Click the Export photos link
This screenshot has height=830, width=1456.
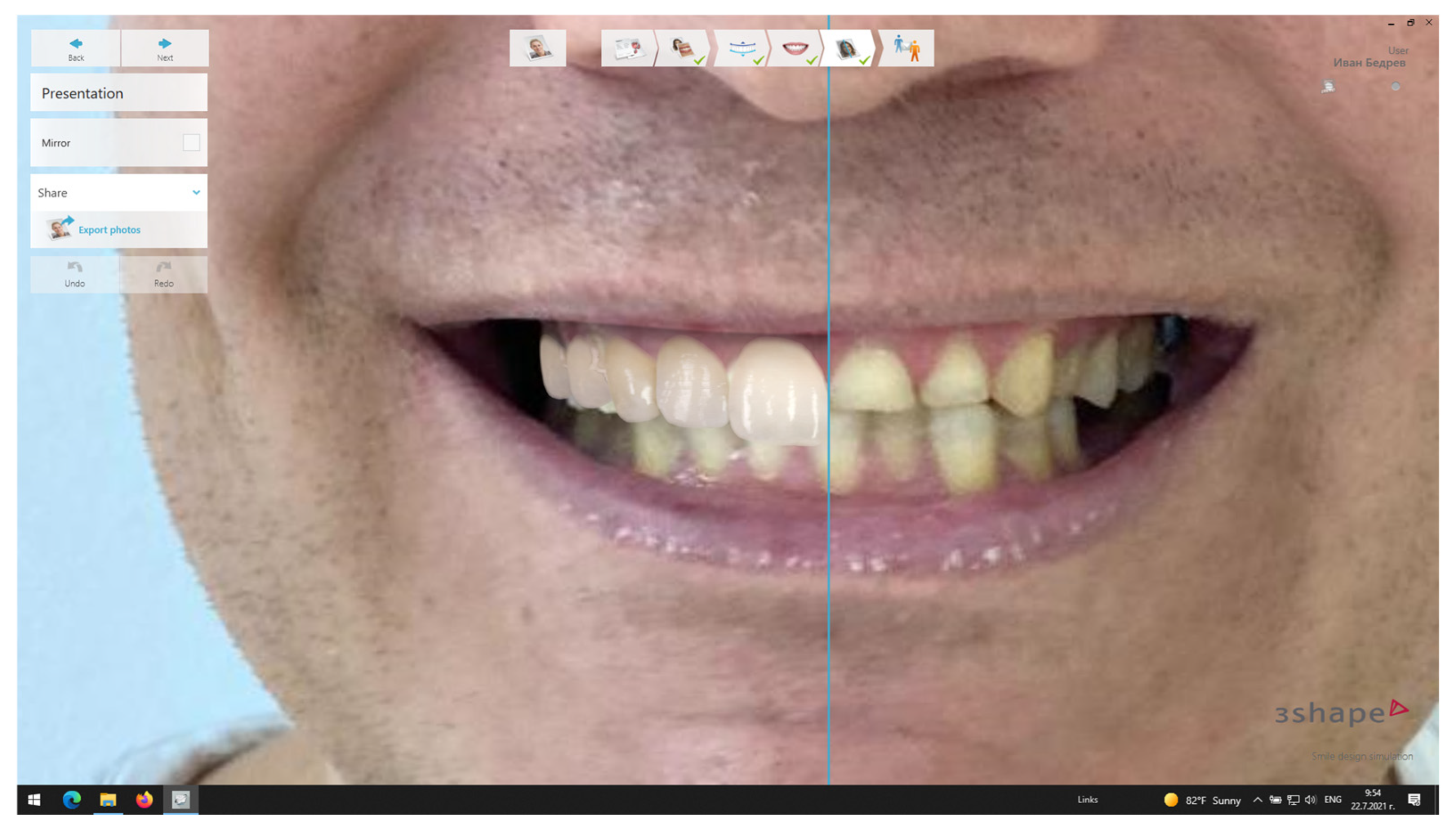point(109,230)
